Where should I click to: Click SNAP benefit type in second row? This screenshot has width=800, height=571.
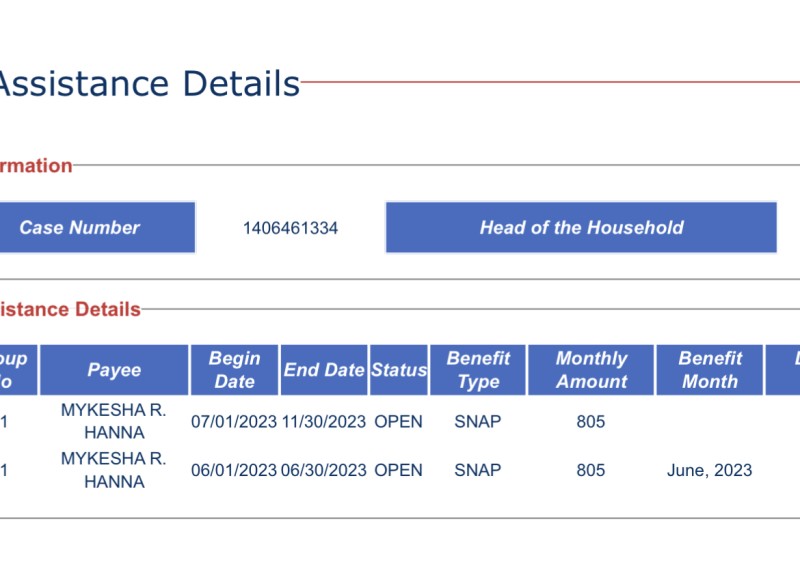478,470
